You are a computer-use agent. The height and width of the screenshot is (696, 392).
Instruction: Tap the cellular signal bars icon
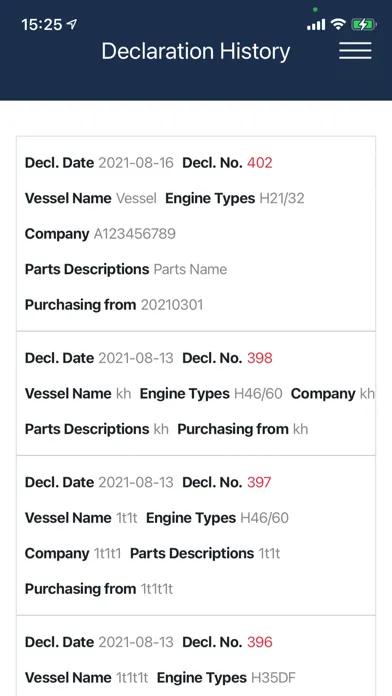[316, 25]
